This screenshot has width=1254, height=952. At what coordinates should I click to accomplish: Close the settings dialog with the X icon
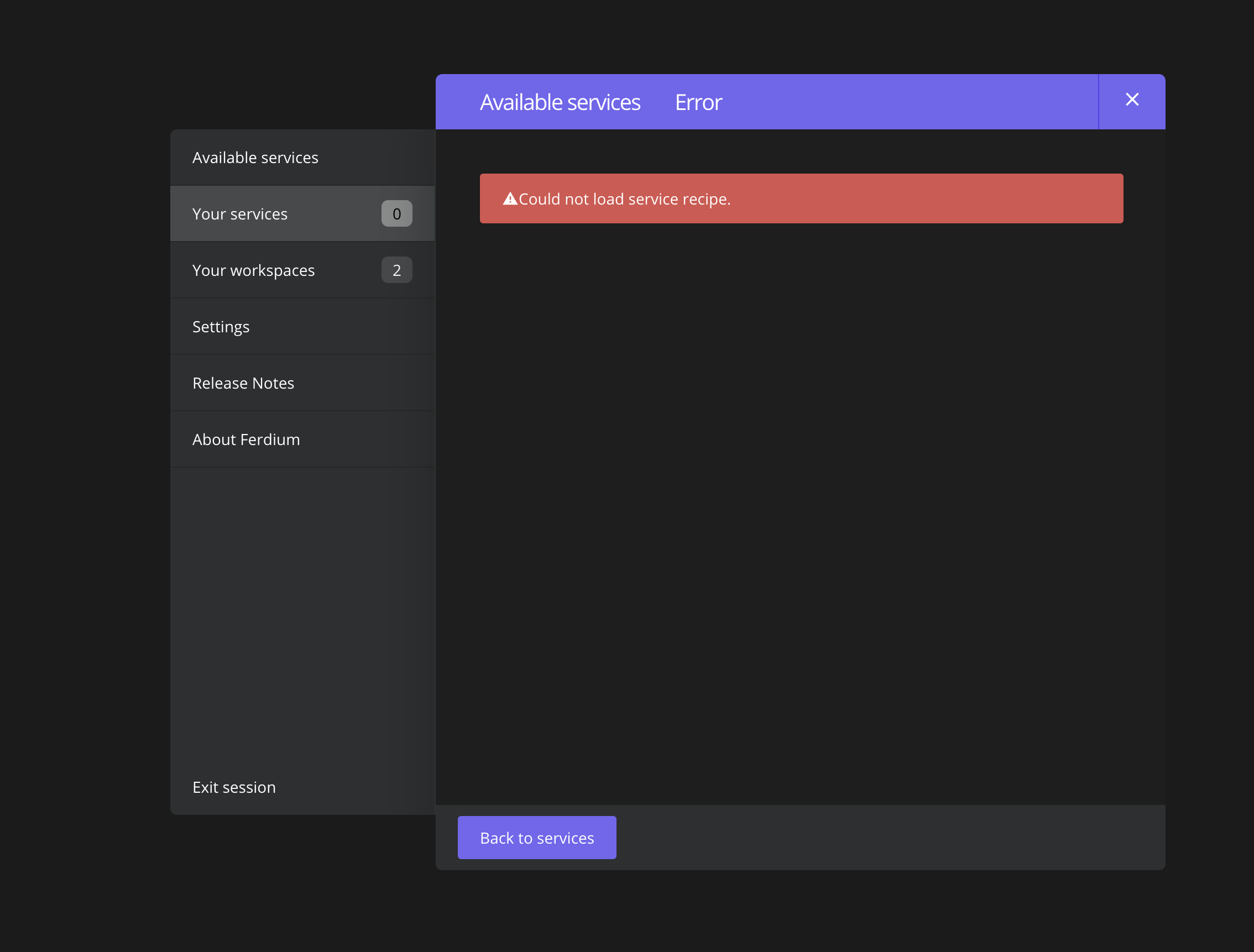(1132, 100)
